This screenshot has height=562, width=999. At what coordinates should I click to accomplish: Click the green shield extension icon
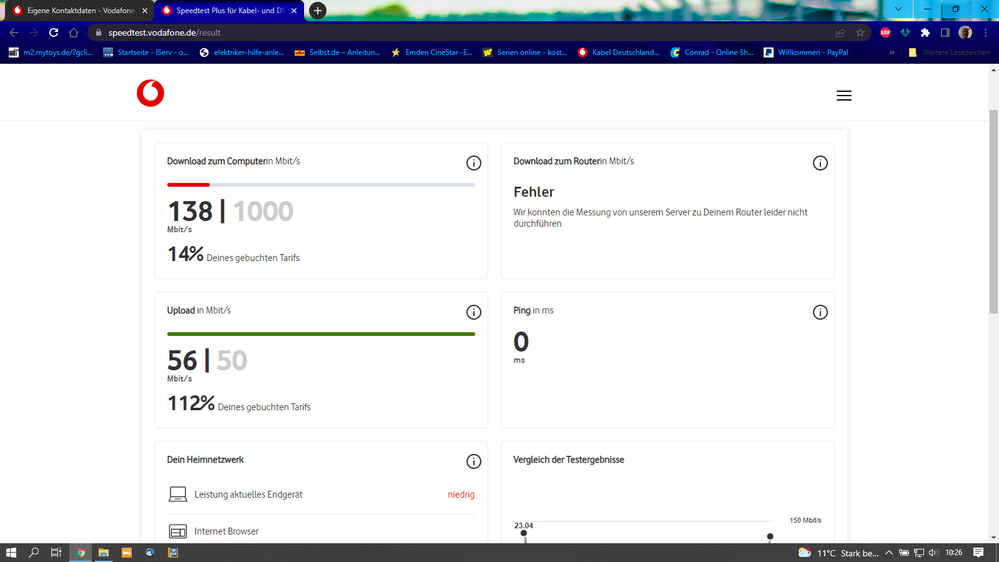(x=905, y=32)
